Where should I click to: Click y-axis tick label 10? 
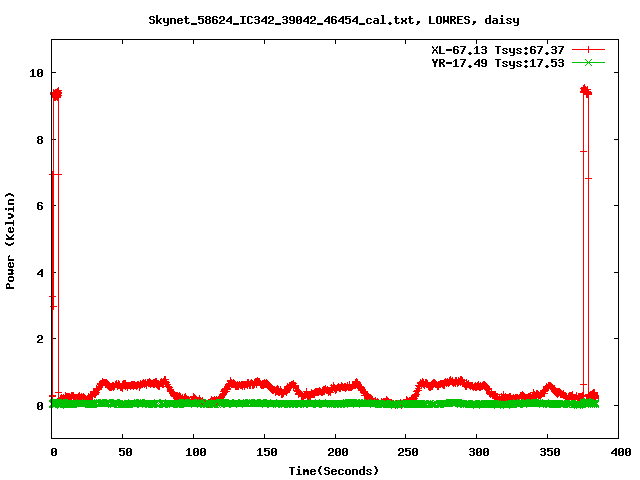point(36,73)
